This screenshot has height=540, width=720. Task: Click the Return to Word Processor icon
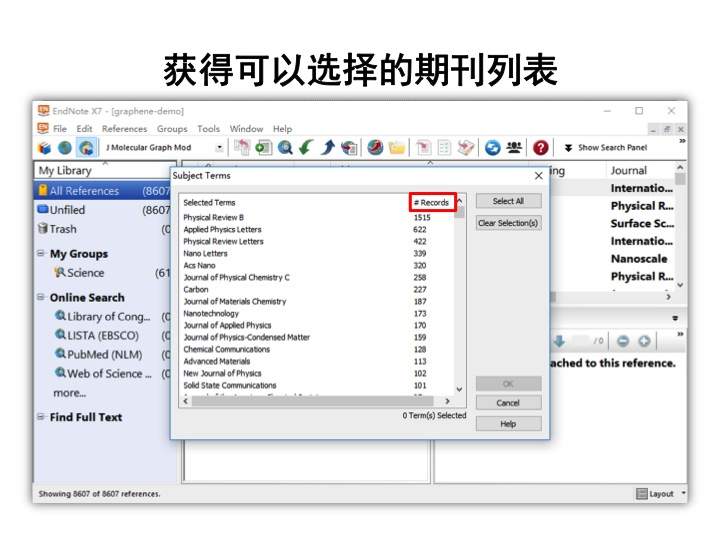[x=466, y=147]
